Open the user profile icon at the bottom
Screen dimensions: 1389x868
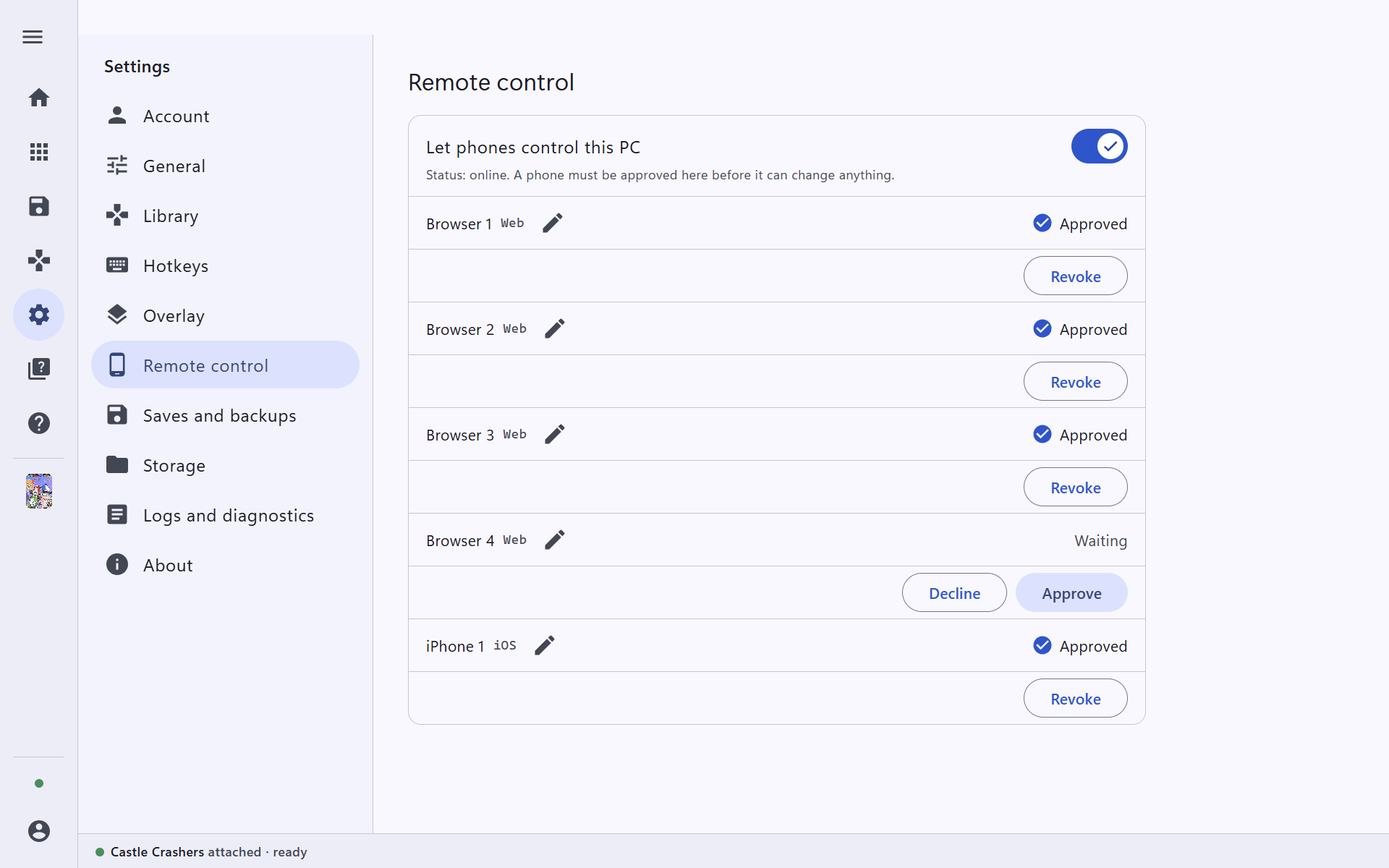click(x=39, y=831)
